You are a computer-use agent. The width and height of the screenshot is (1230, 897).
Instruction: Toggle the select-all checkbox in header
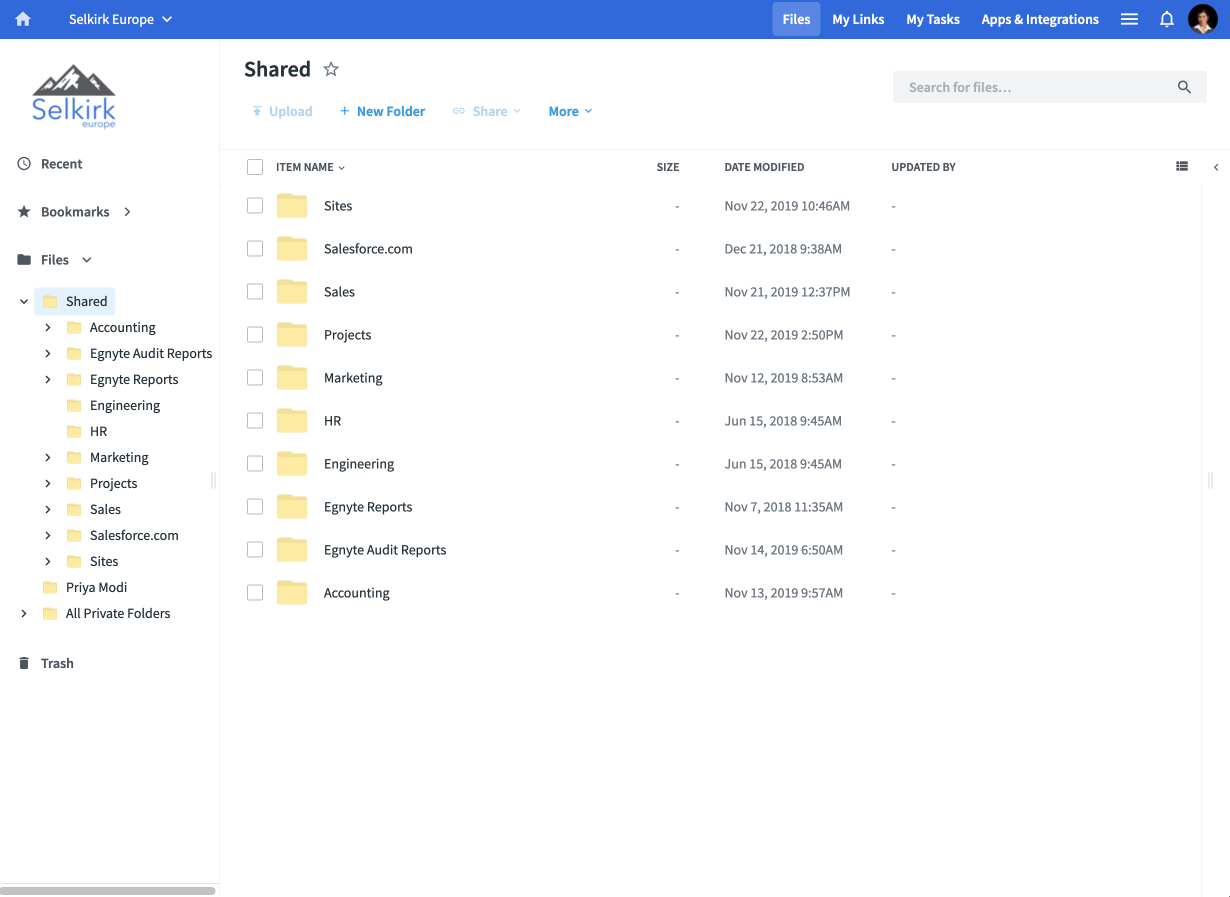tap(255, 167)
